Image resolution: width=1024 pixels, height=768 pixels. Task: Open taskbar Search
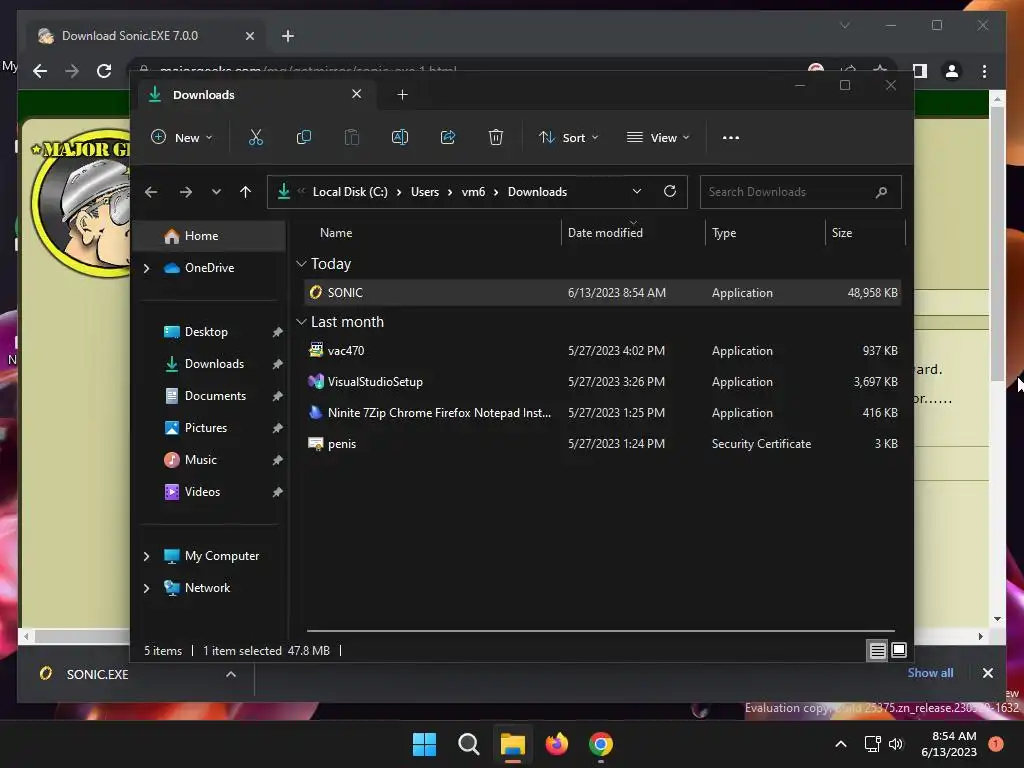[469, 744]
